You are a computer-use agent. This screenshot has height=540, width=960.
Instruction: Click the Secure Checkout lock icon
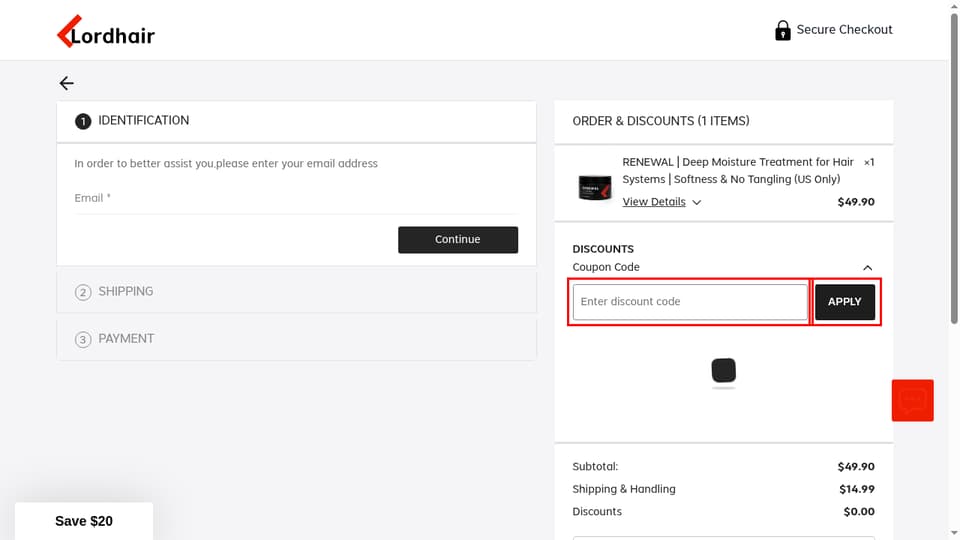point(782,30)
